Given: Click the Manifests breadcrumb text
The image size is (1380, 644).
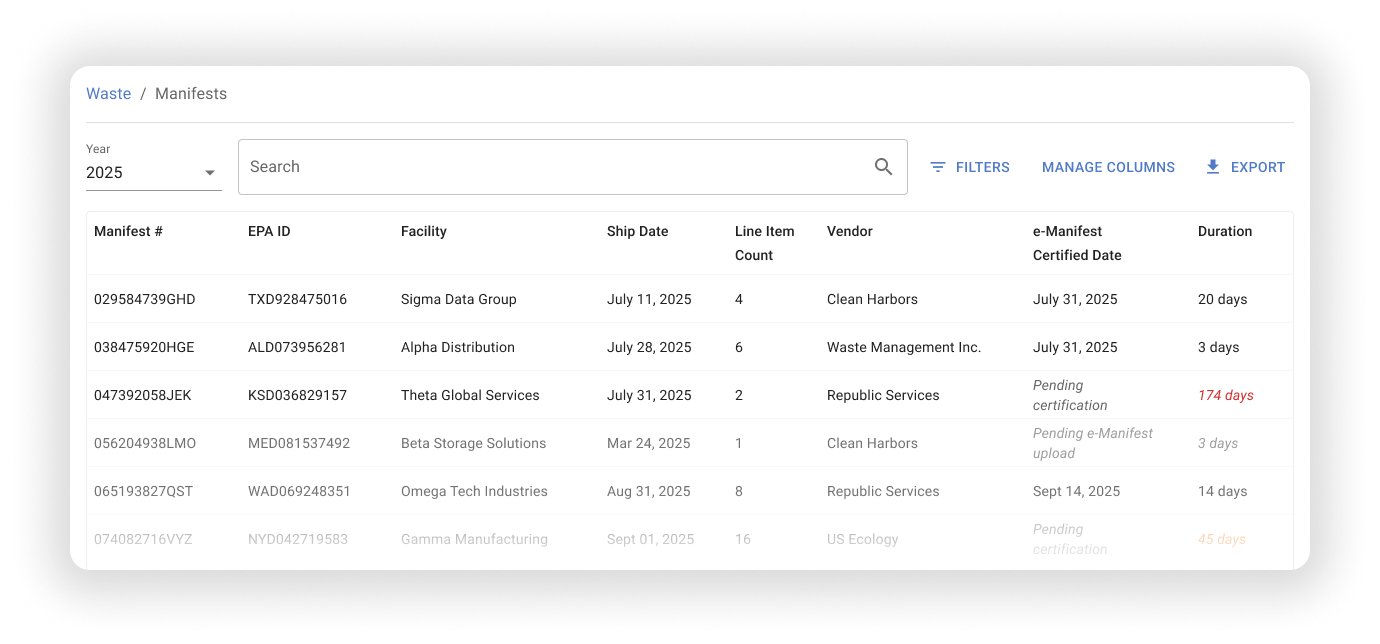Looking at the screenshot, I should pos(191,94).
